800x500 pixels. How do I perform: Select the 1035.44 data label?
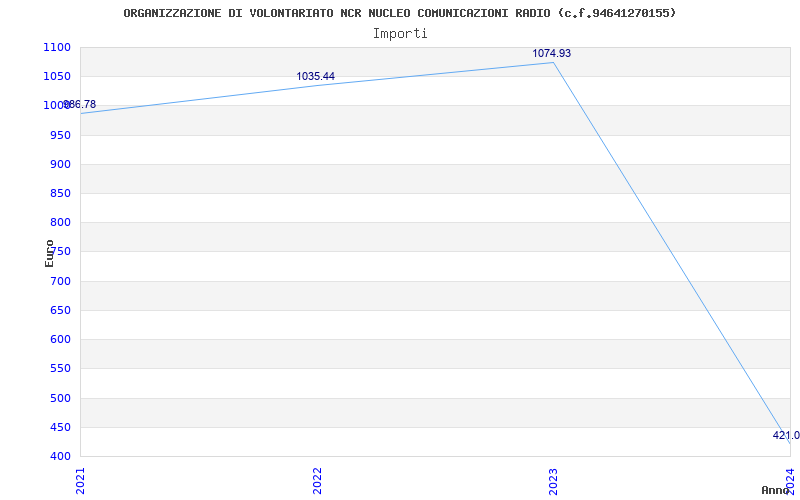click(316, 76)
